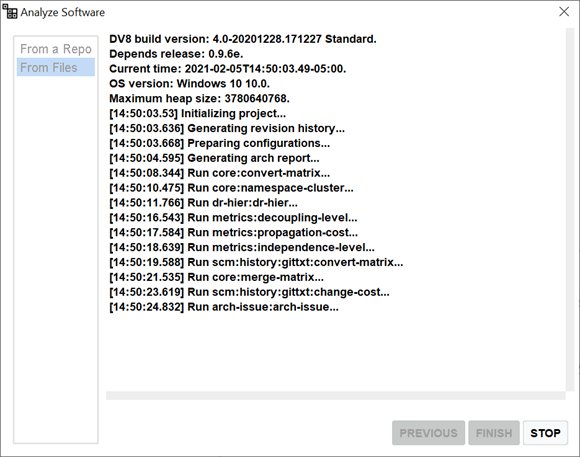Select the From Files option
This screenshot has width=580, height=457.
(56, 67)
